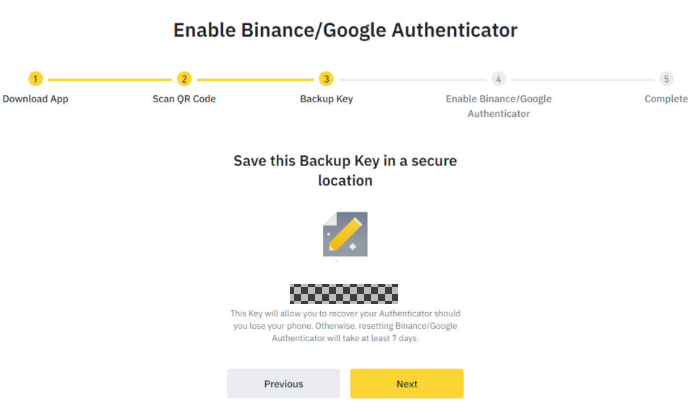Click gray progress line between steps 4 and 5
696x413 pixels.
coord(582,79)
